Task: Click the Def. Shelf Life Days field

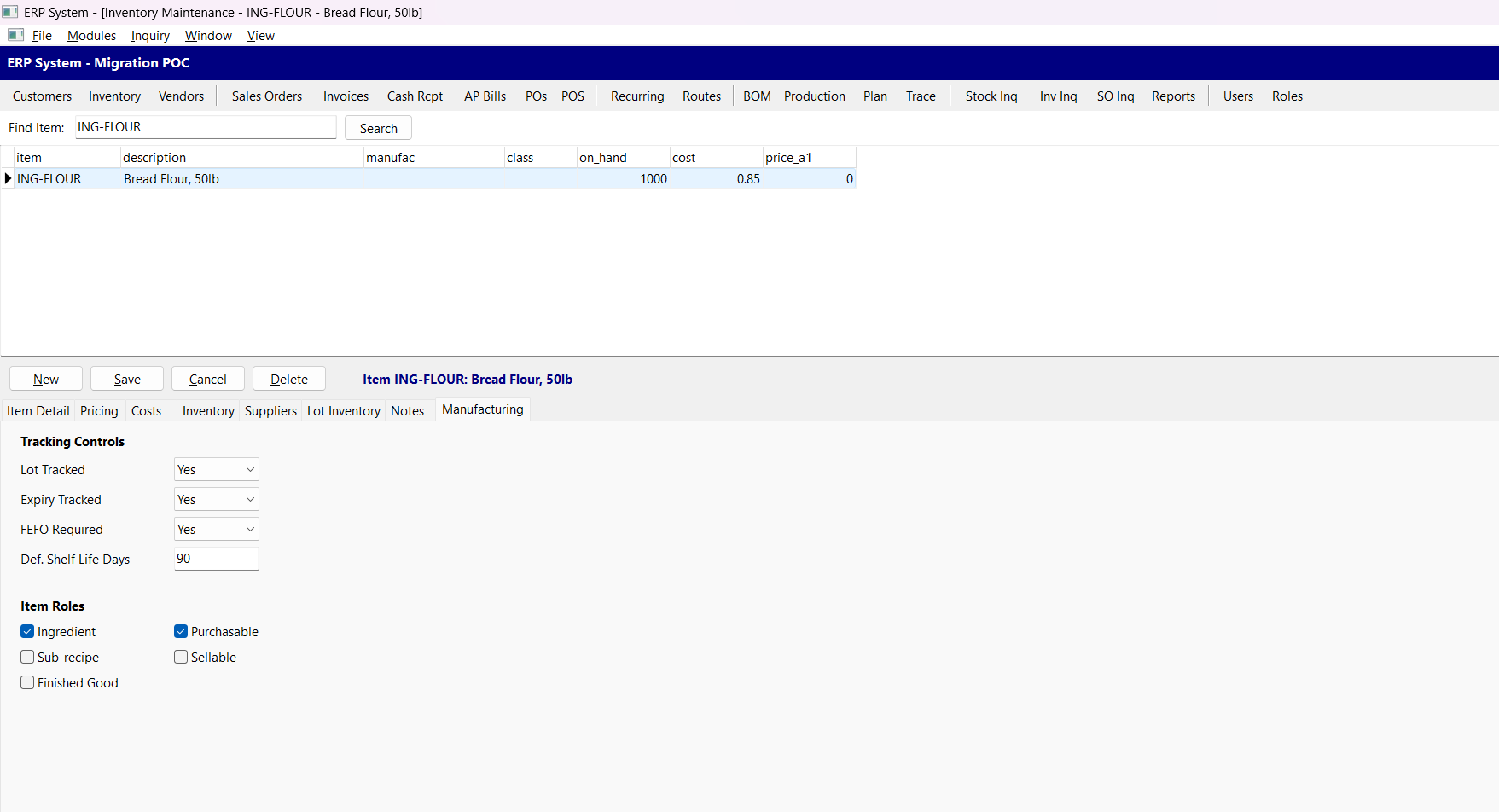Action: 217,559
